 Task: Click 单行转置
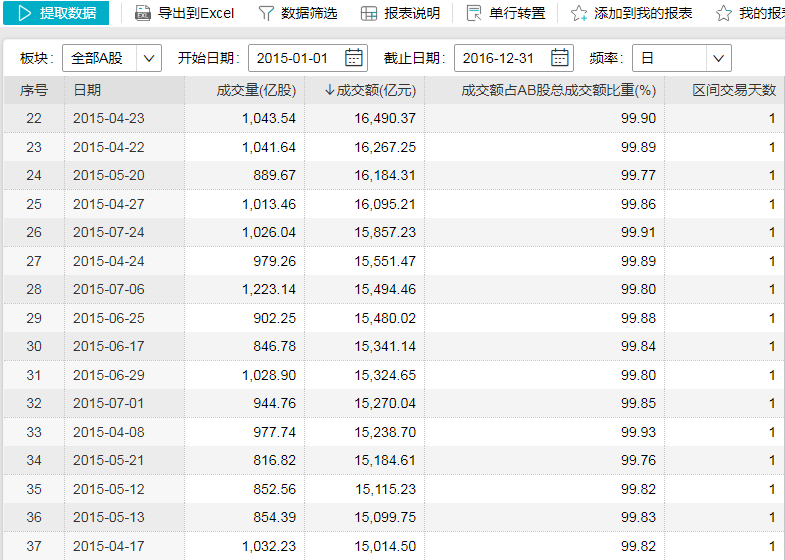pos(506,13)
